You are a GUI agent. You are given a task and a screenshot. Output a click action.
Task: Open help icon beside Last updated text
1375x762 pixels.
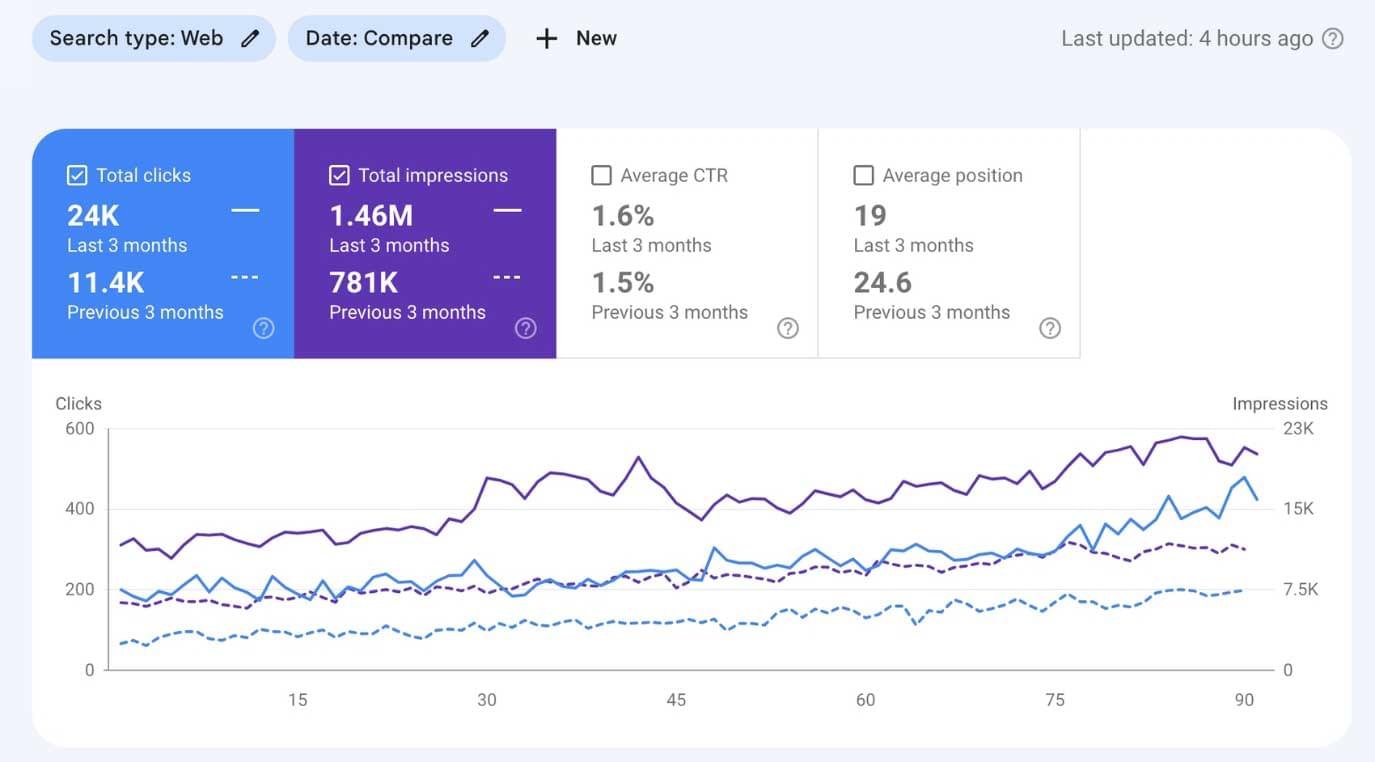(x=1332, y=39)
